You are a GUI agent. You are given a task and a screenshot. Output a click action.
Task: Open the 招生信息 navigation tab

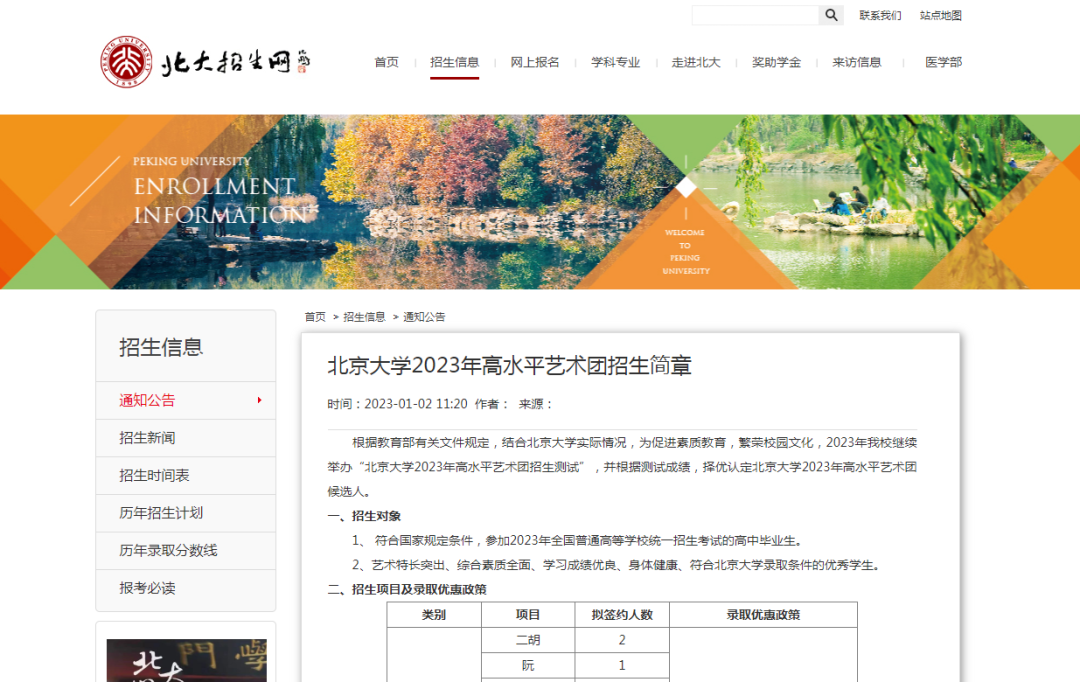pos(454,61)
